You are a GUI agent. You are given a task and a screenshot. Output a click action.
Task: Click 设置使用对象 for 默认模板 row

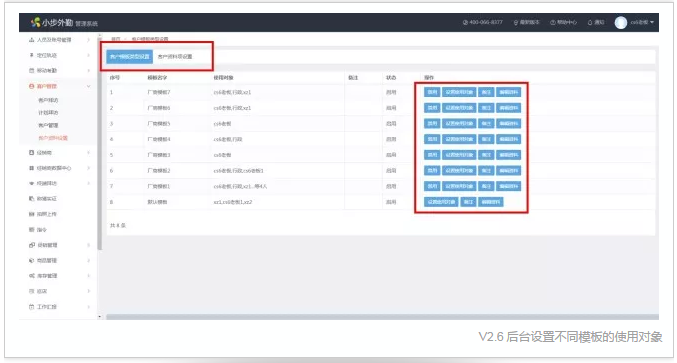(441, 202)
